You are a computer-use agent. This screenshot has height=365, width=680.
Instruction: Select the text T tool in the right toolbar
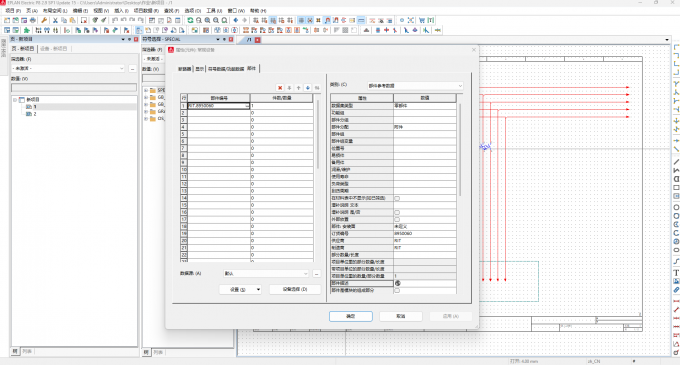676,273
